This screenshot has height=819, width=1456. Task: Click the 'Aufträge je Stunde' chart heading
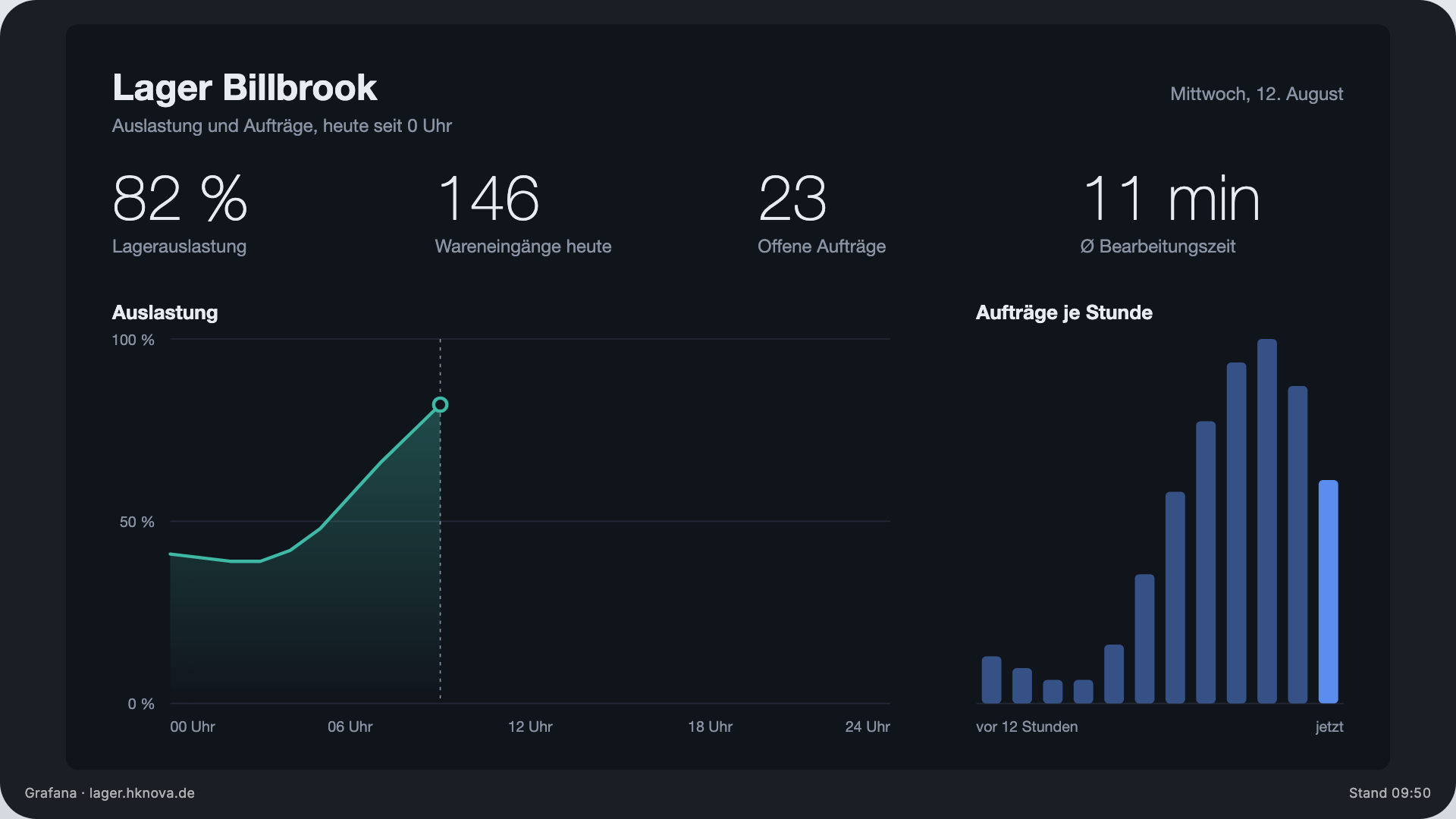(1064, 312)
